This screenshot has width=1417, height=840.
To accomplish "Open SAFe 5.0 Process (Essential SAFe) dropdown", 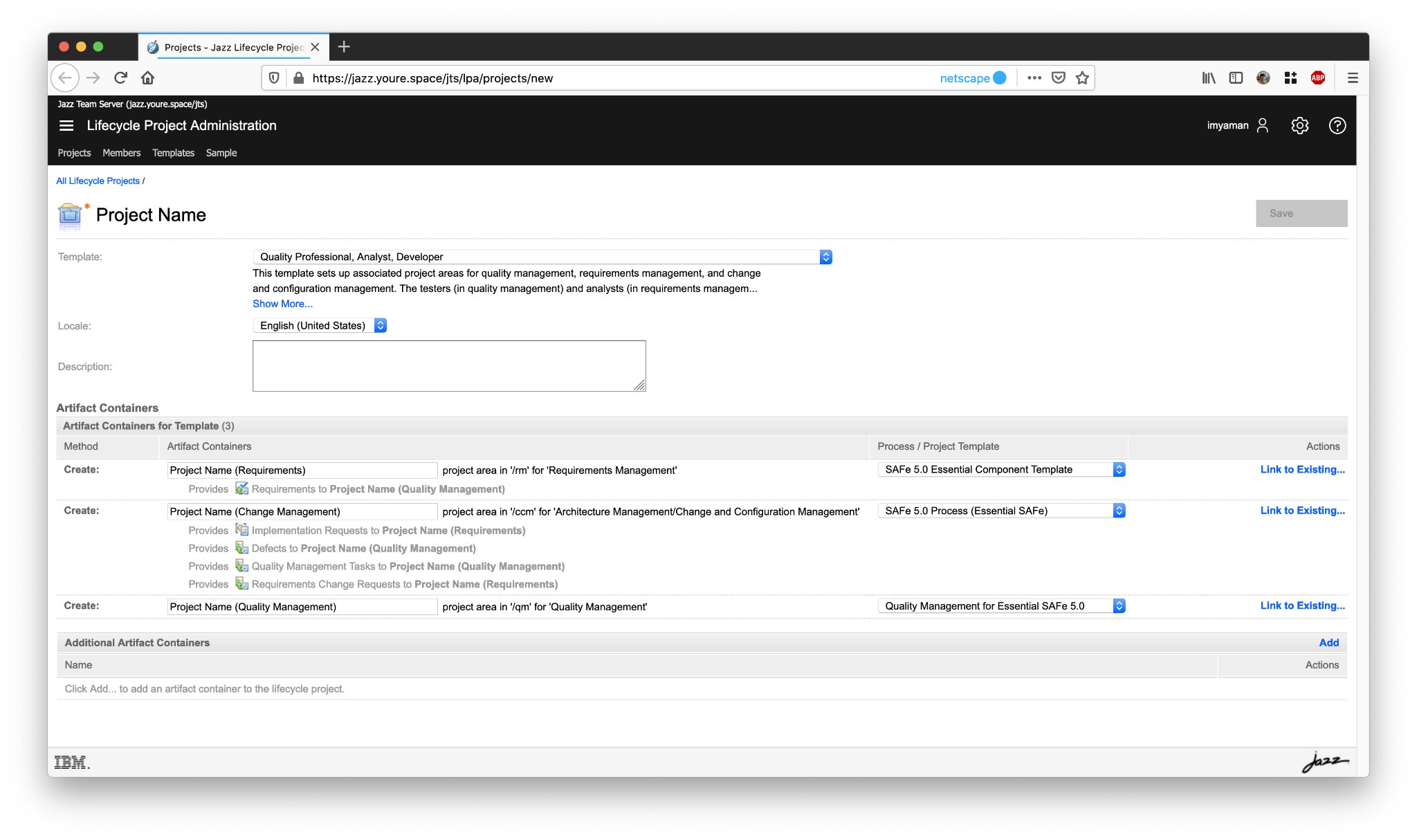I will (1001, 511).
